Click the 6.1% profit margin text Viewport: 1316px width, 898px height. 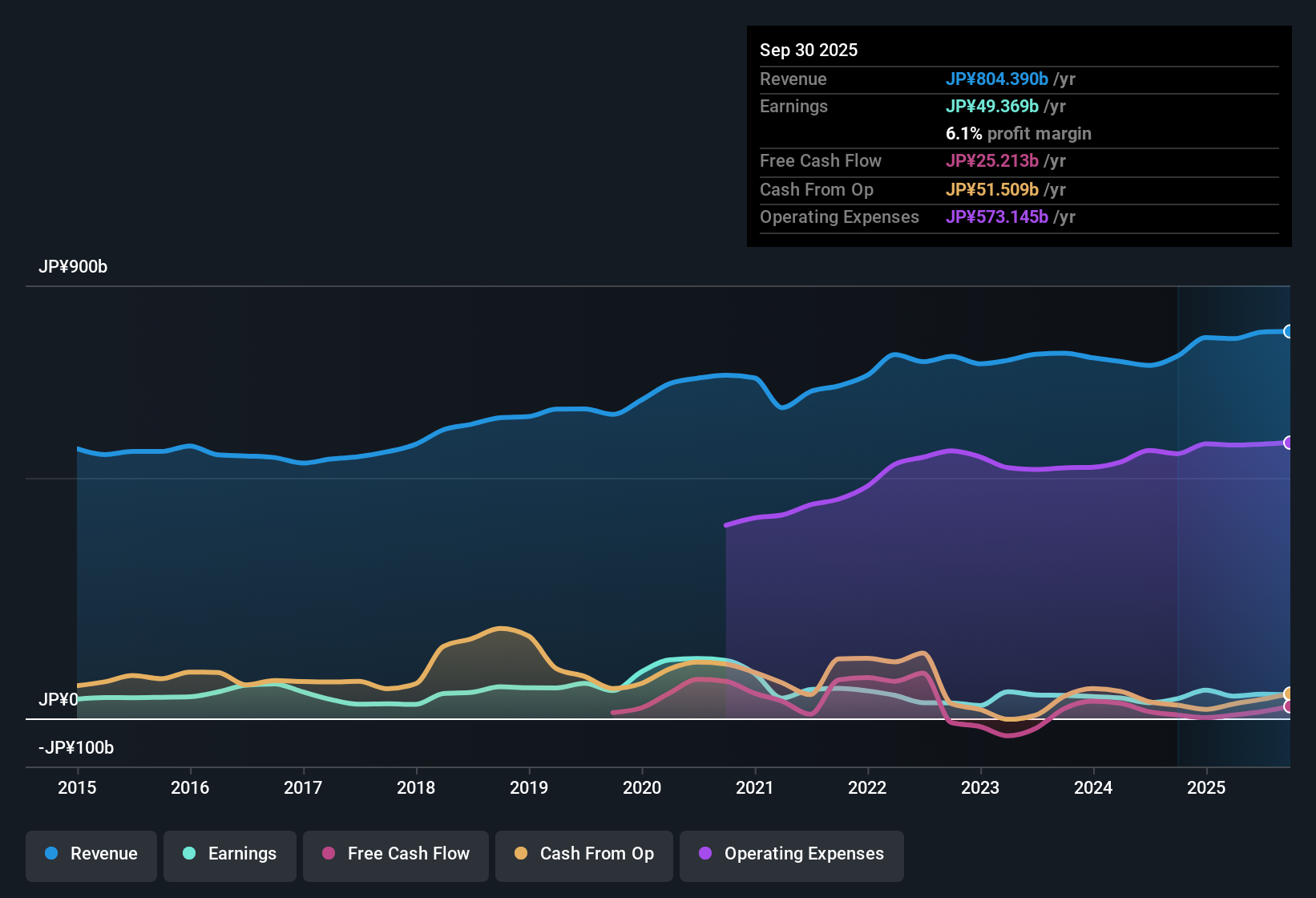pos(1018,133)
